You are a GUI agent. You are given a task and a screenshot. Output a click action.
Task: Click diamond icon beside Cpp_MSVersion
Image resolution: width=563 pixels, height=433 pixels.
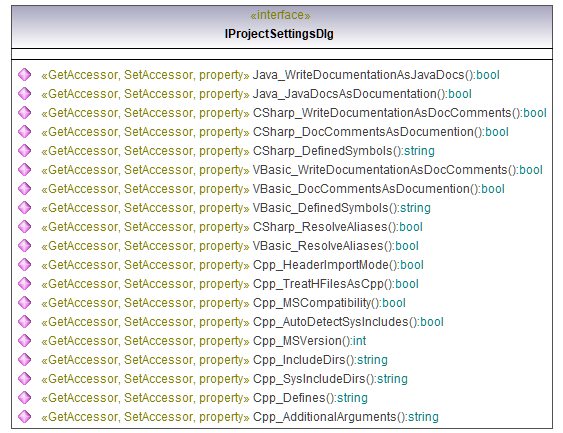coord(25,341)
